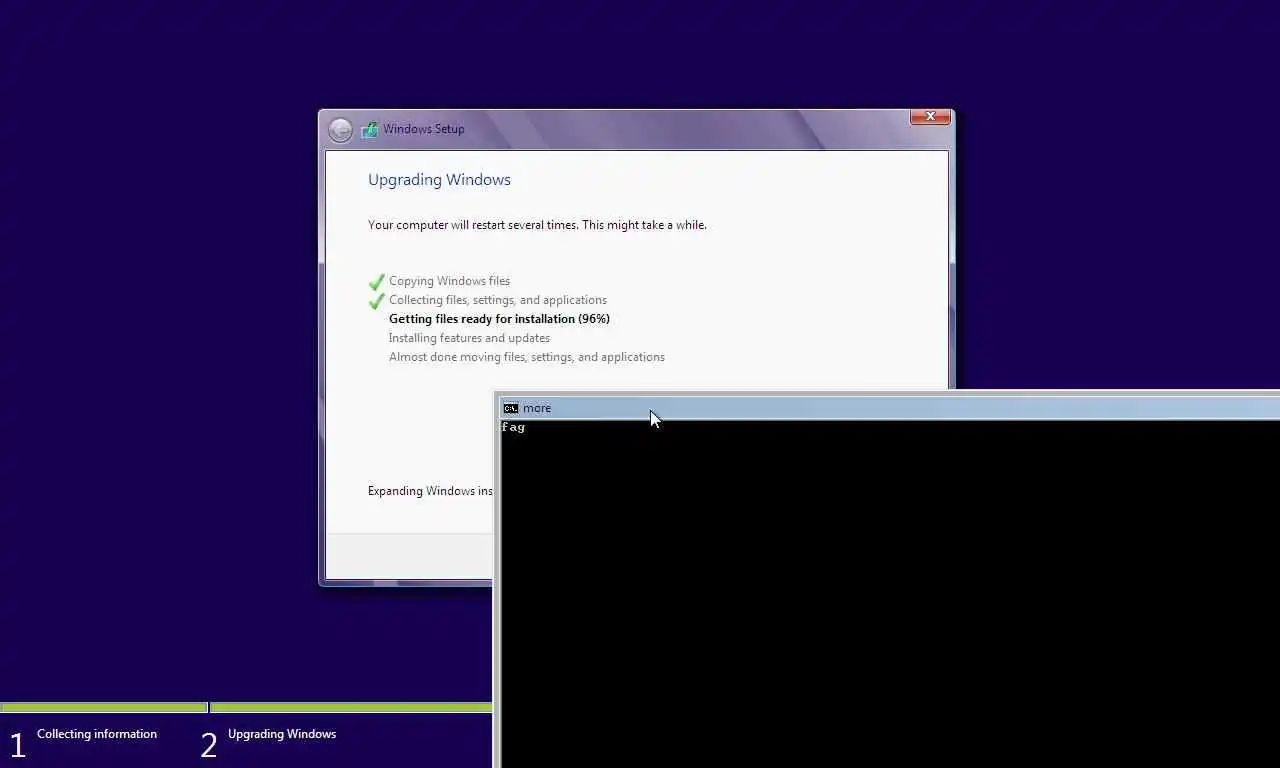Click the command prompt icon in 'more' window
This screenshot has width=1280, height=768.
(x=511, y=408)
